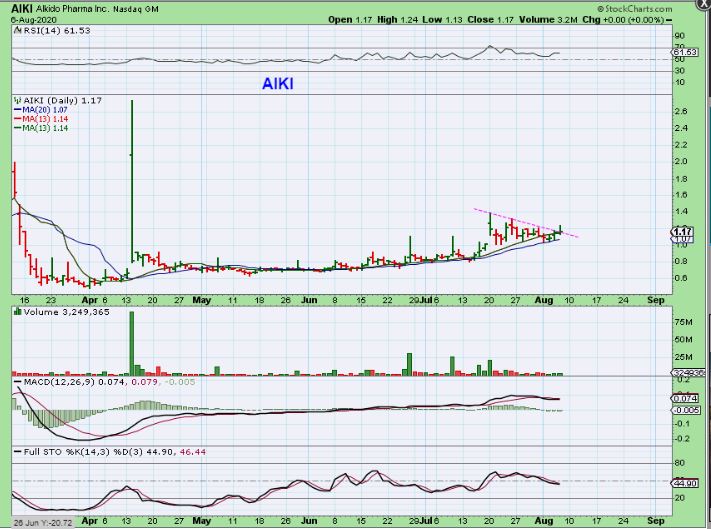The height and width of the screenshot is (529, 711).
Task: Click the MACD(12,26,9) indicator label
Action: click(59, 382)
